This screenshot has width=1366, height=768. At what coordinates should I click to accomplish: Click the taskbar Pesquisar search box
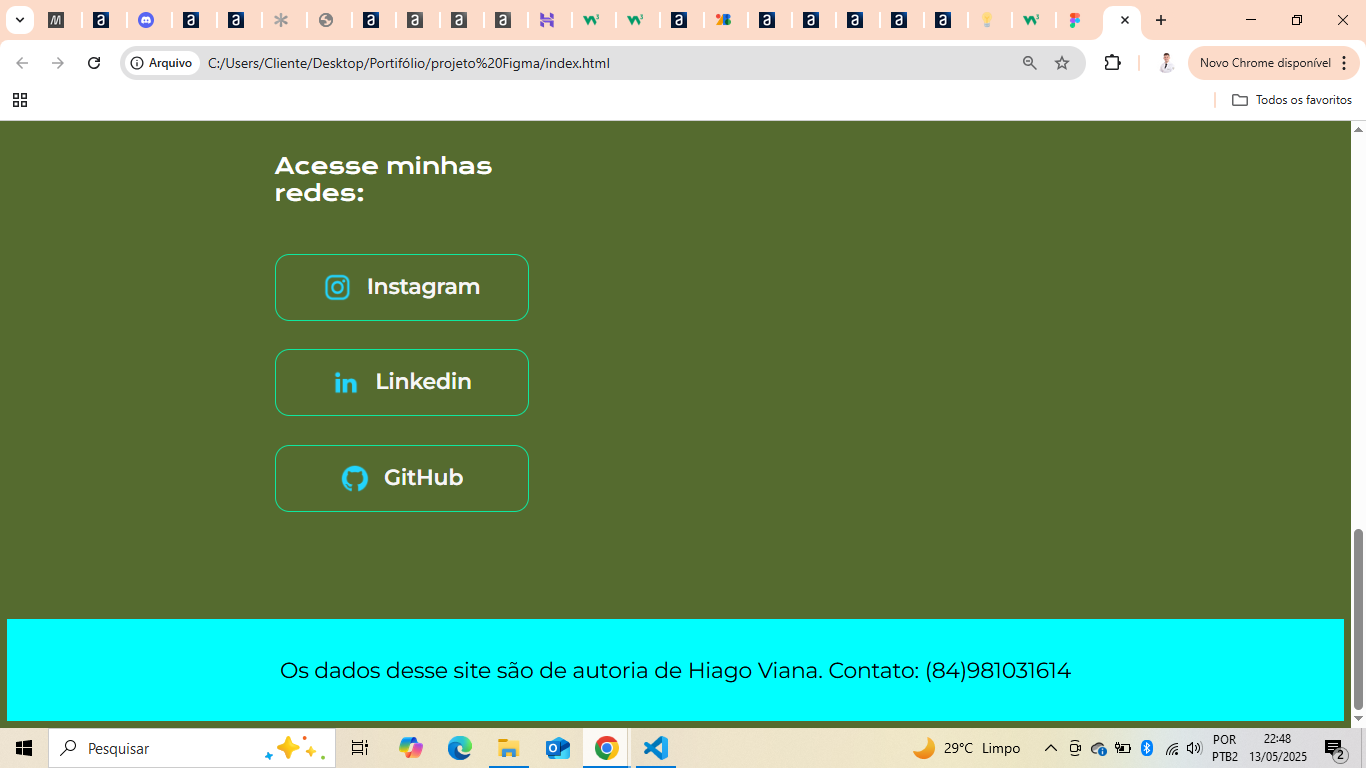pos(192,748)
